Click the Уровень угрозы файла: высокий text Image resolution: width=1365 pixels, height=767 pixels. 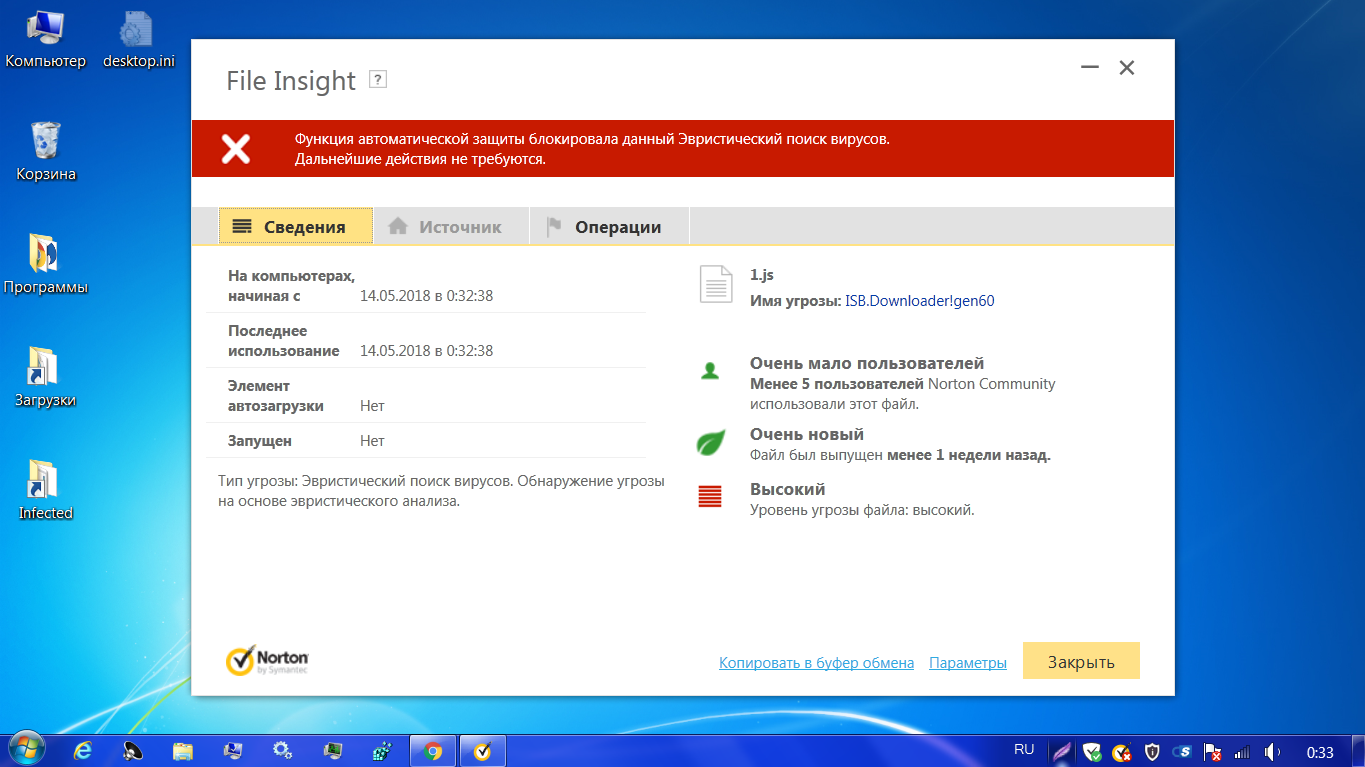(x=862, y=510)
